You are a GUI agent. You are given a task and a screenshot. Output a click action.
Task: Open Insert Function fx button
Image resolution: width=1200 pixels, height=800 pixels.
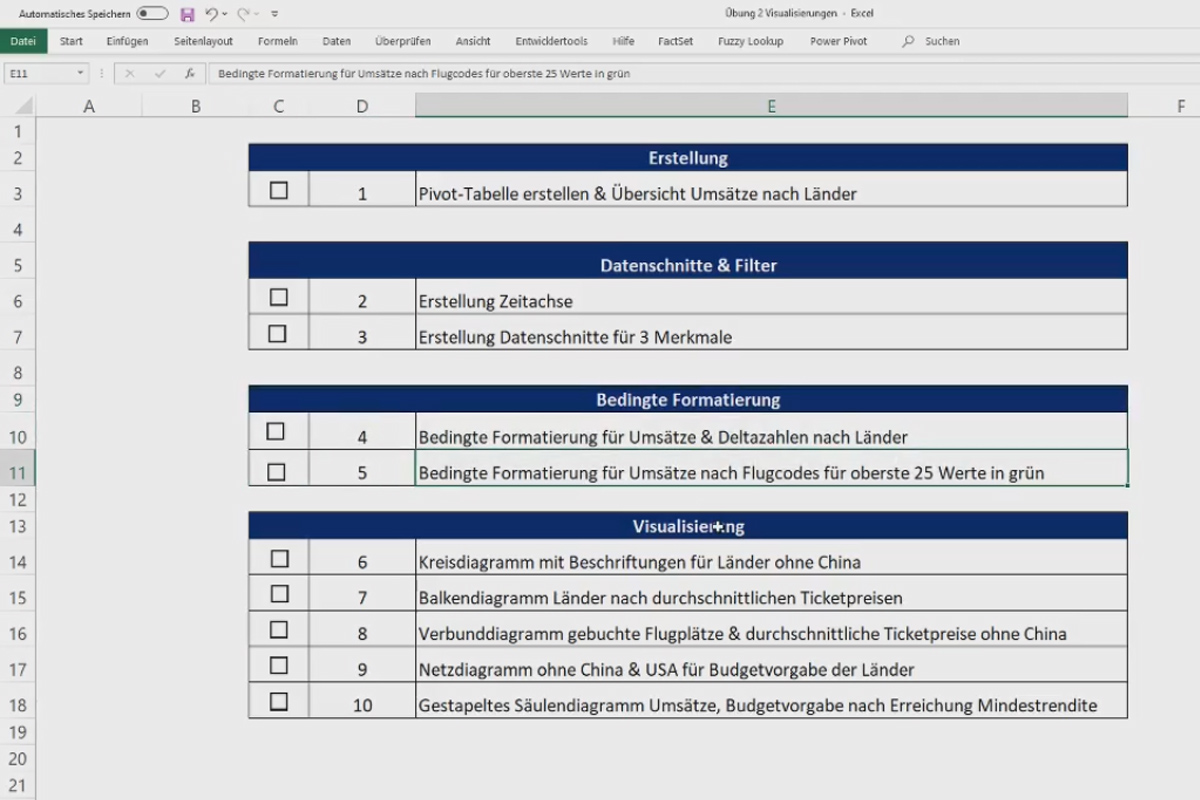[189, 73]
